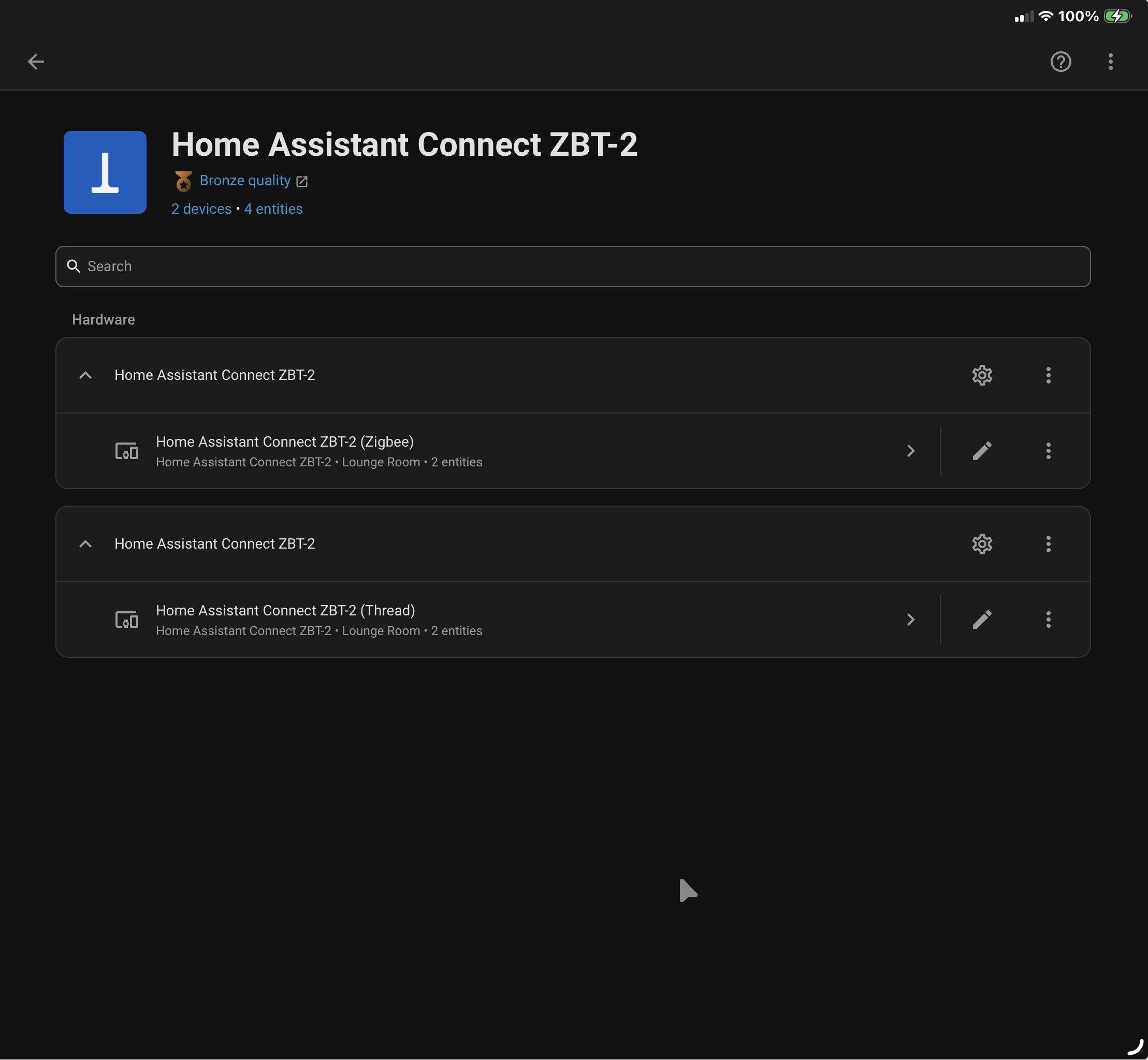Focus the Search input field

573,266
